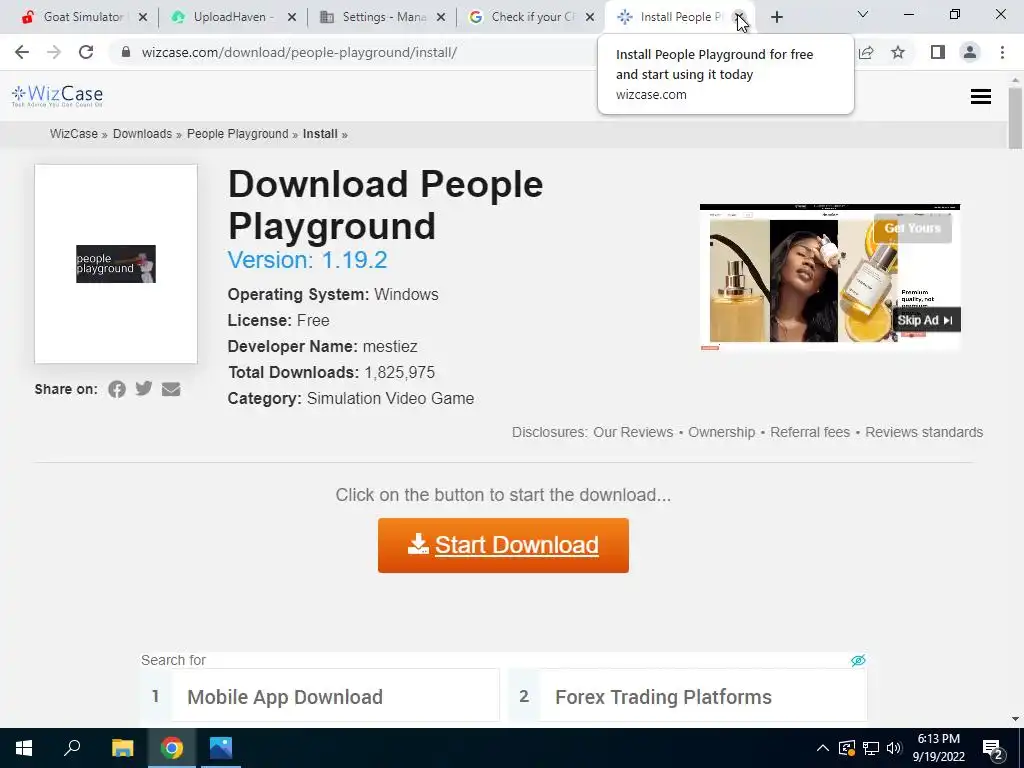
Task: Share via email envelope icon
Action: tap(171, 389)
